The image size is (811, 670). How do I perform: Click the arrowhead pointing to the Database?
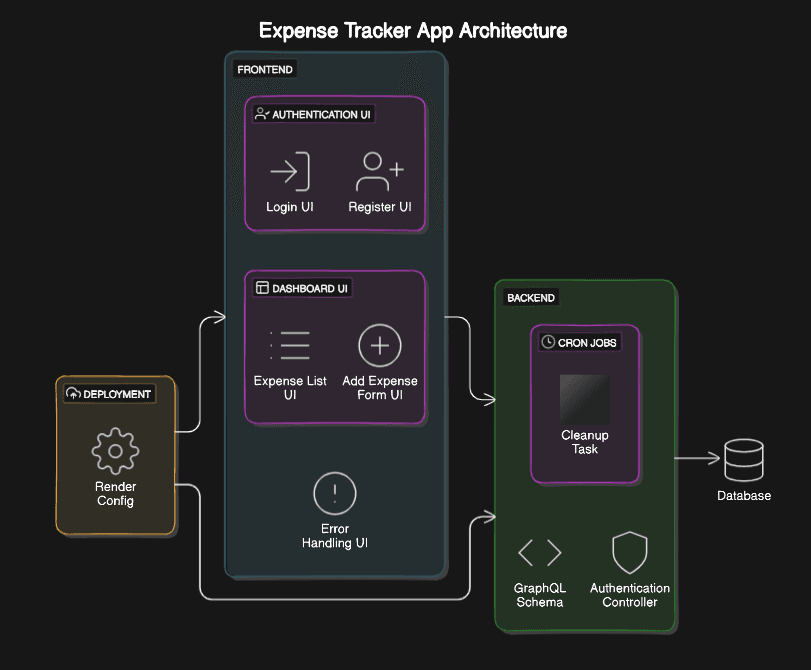click(x=714, y=459)
